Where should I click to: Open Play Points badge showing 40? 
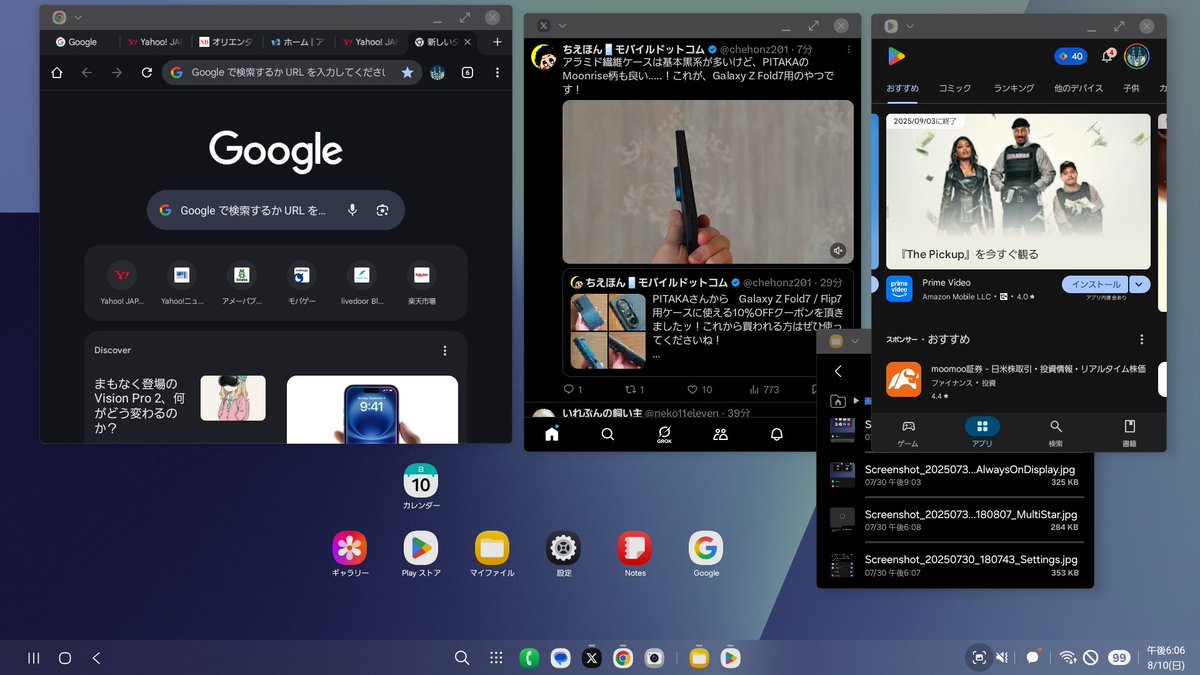[1070, 56]
